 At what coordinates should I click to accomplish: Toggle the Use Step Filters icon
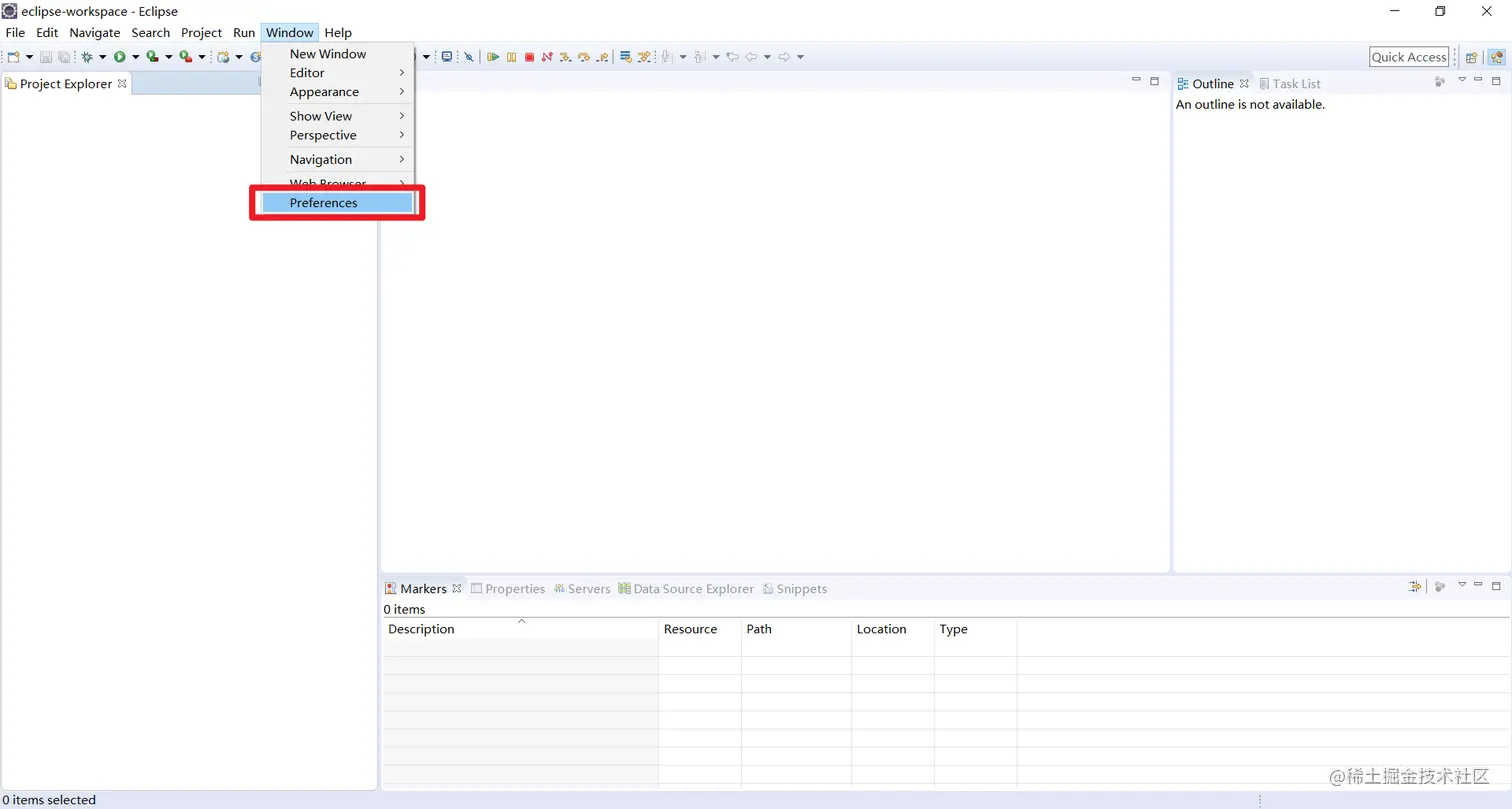coord(644,57)
